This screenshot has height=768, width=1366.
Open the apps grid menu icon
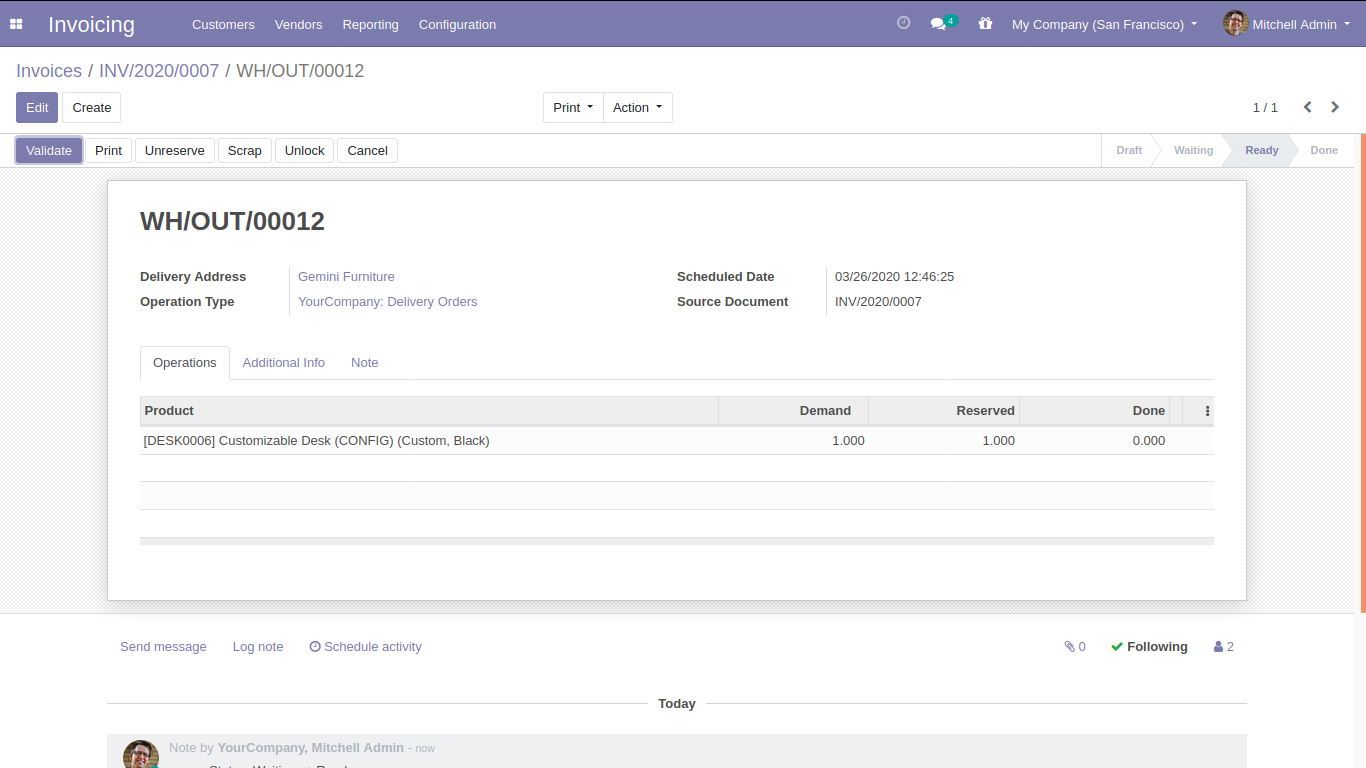tap(16, 24)
